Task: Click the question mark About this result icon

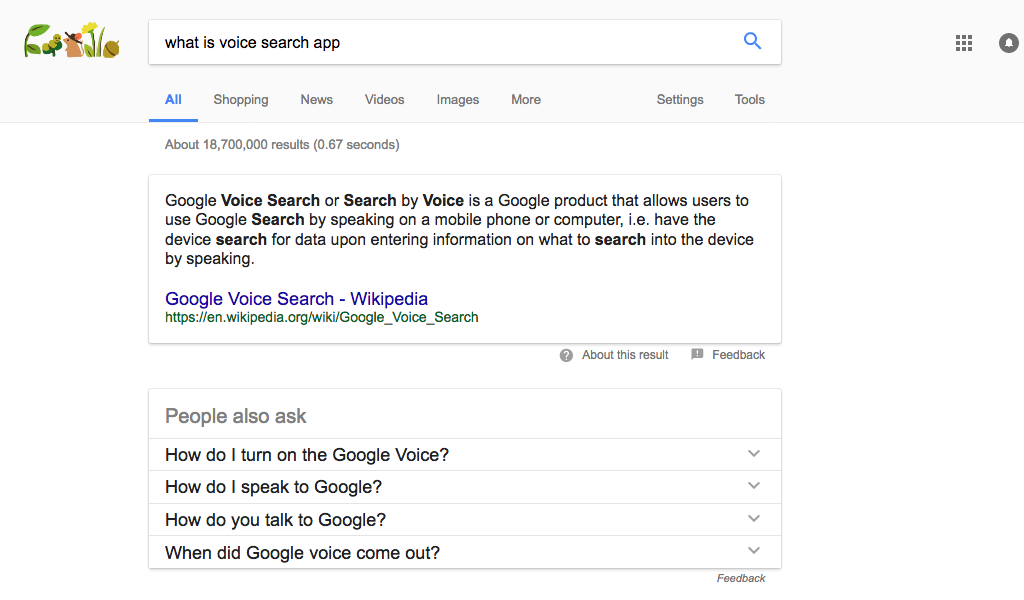Action: [566, 355]
